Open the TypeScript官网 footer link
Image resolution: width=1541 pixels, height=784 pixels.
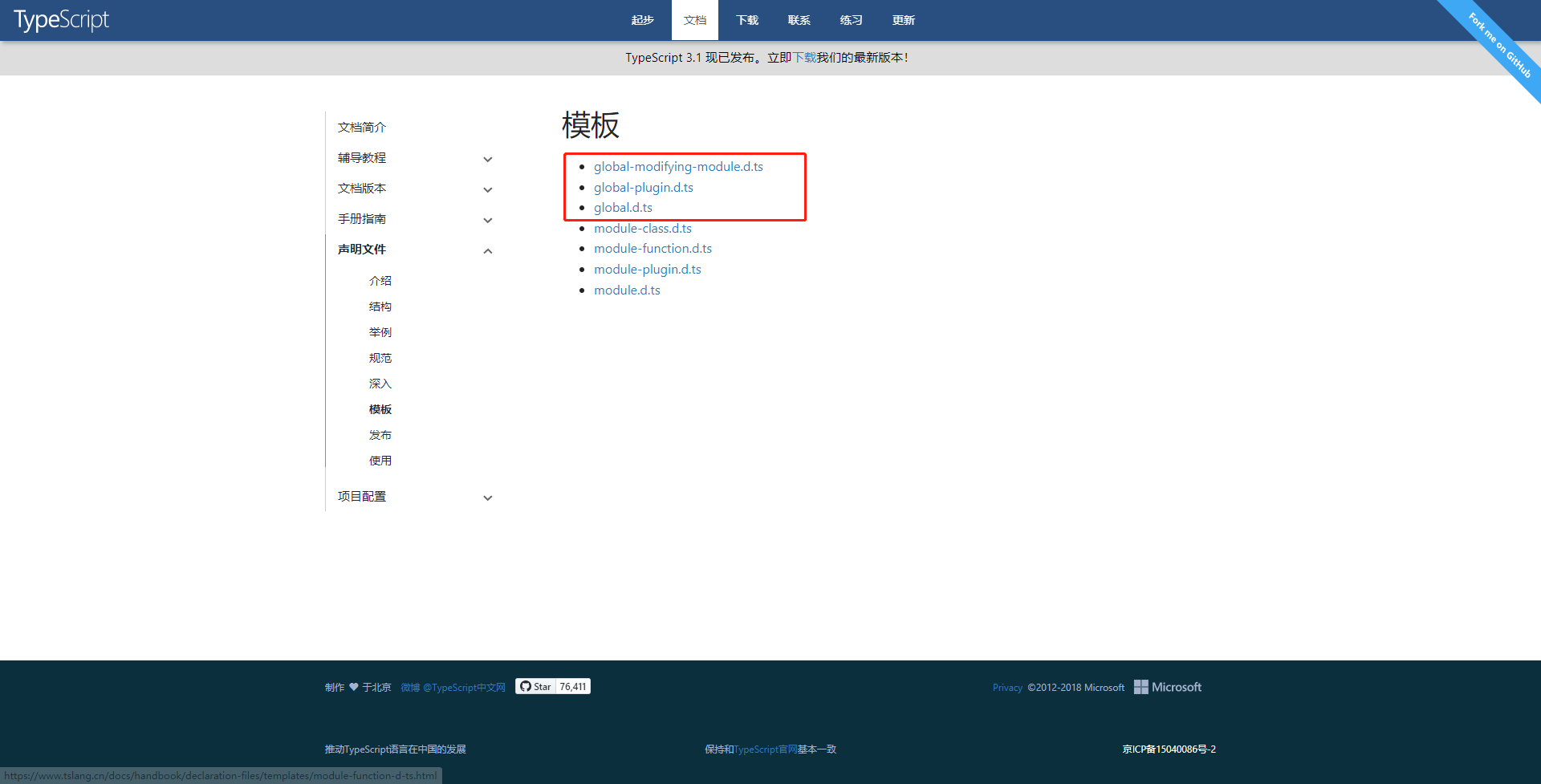point(766,749)
